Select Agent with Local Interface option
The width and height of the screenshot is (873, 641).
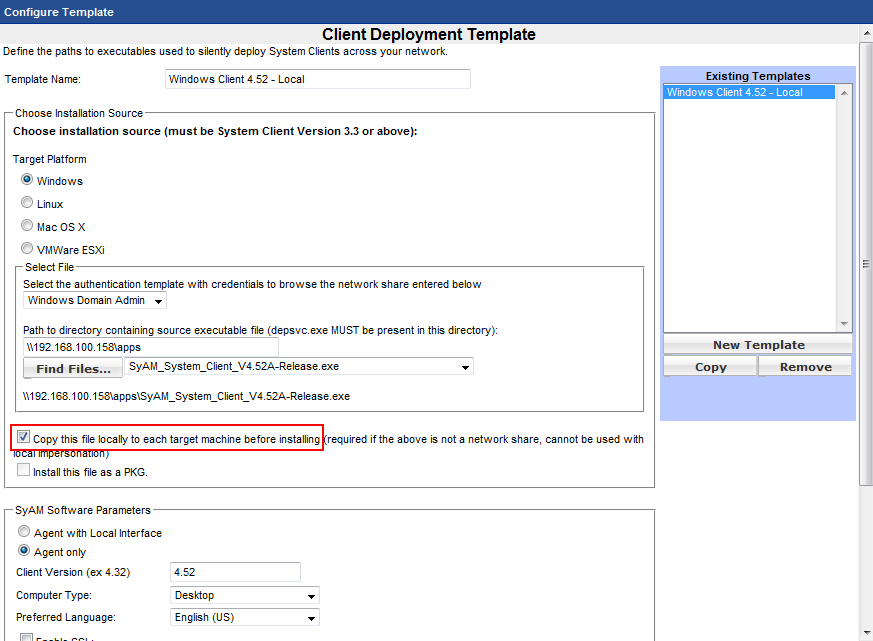point(25,533)
